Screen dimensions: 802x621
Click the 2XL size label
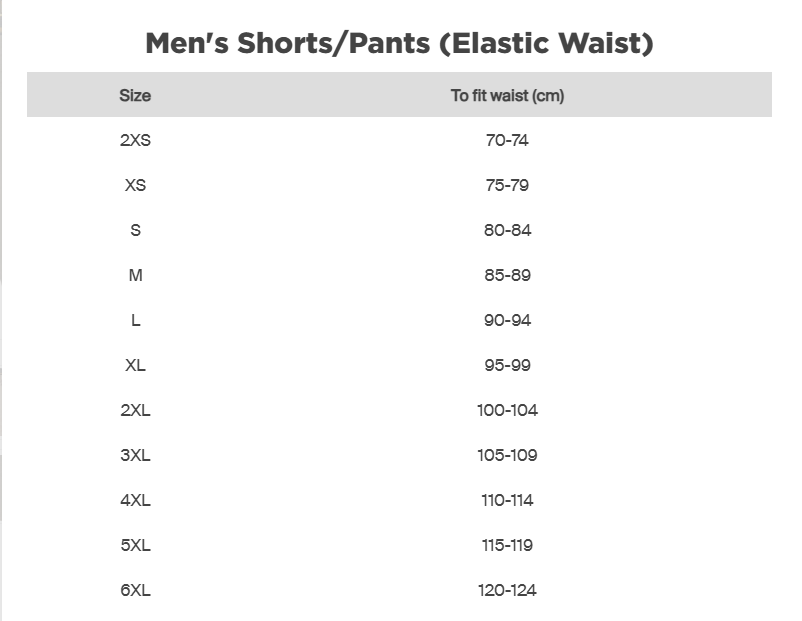click(135, 411)
